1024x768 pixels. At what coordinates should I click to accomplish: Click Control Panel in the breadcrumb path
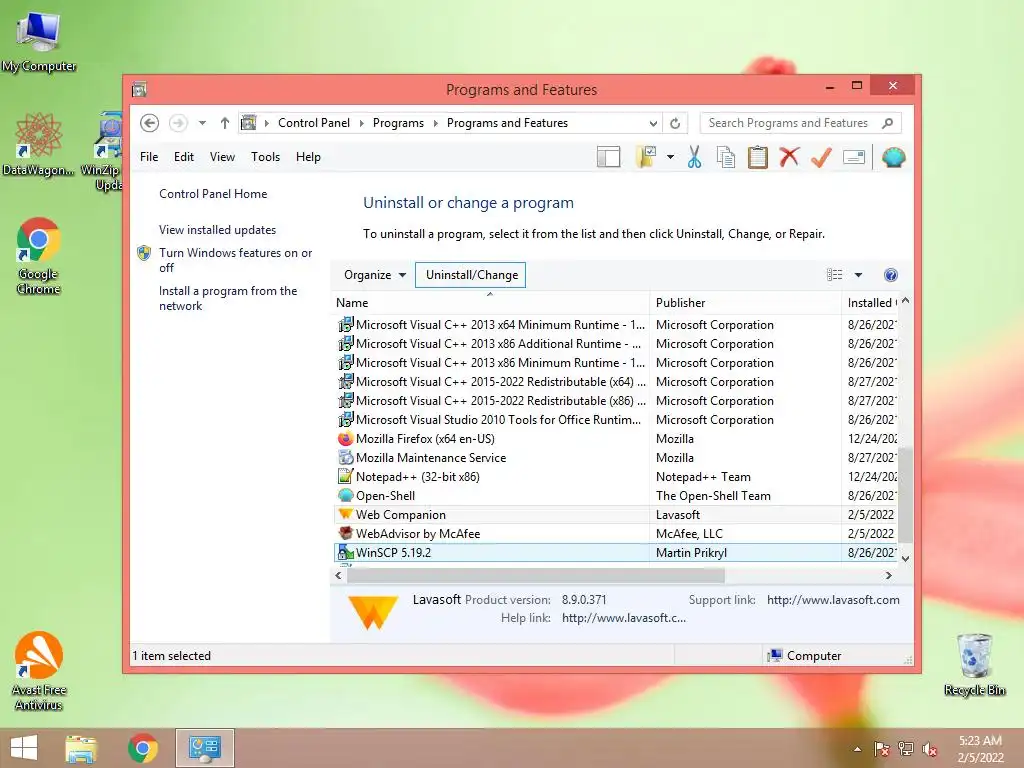tap(314, 123)
